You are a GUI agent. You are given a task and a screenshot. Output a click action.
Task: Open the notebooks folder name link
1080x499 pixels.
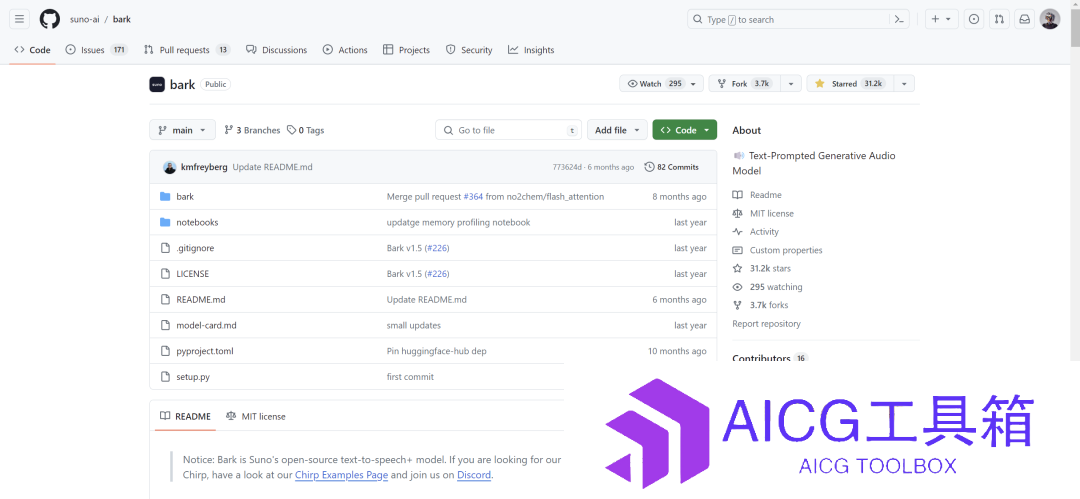tap(197, 222)
